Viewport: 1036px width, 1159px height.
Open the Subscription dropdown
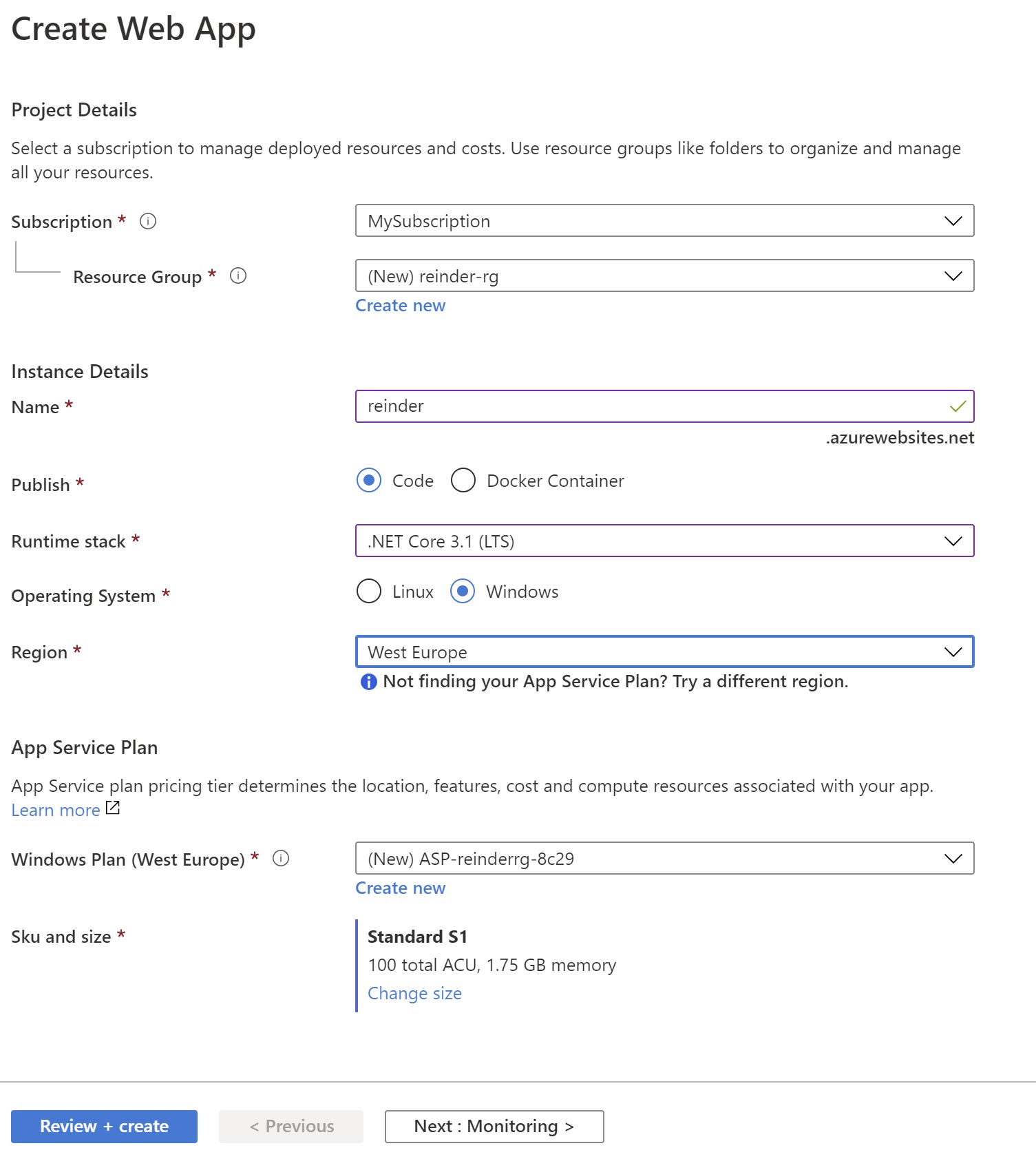tap(664, 221)
